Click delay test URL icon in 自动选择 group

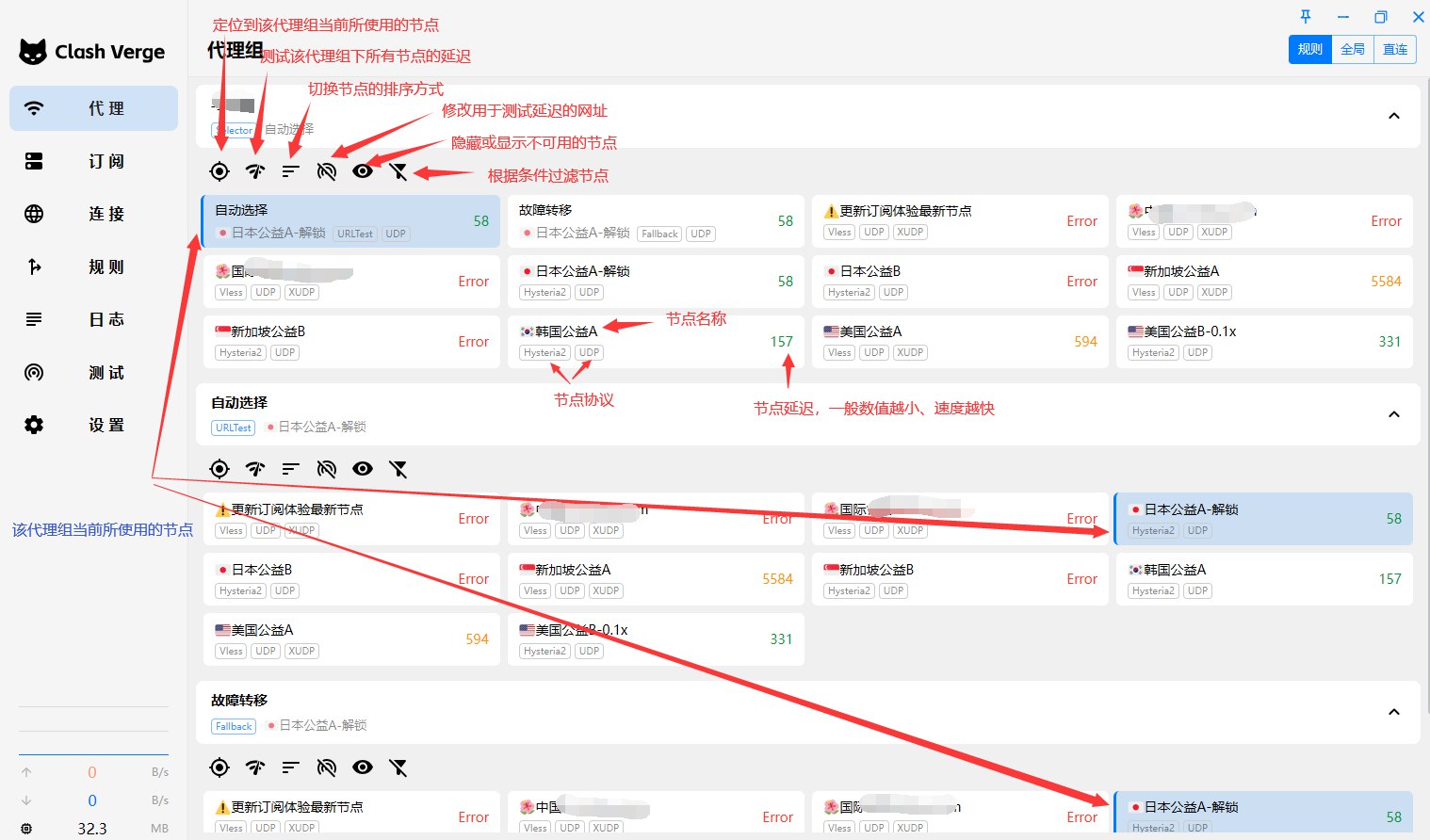(x=327, y=469)
